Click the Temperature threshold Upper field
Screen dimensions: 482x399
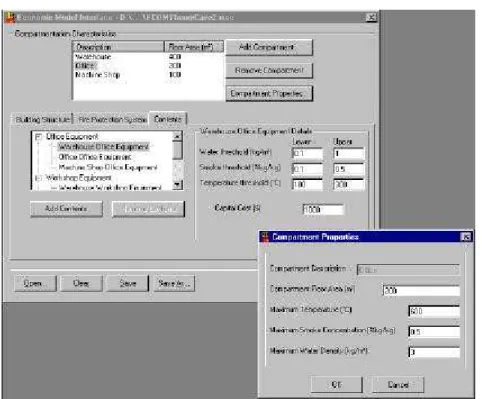coord(348,184)
